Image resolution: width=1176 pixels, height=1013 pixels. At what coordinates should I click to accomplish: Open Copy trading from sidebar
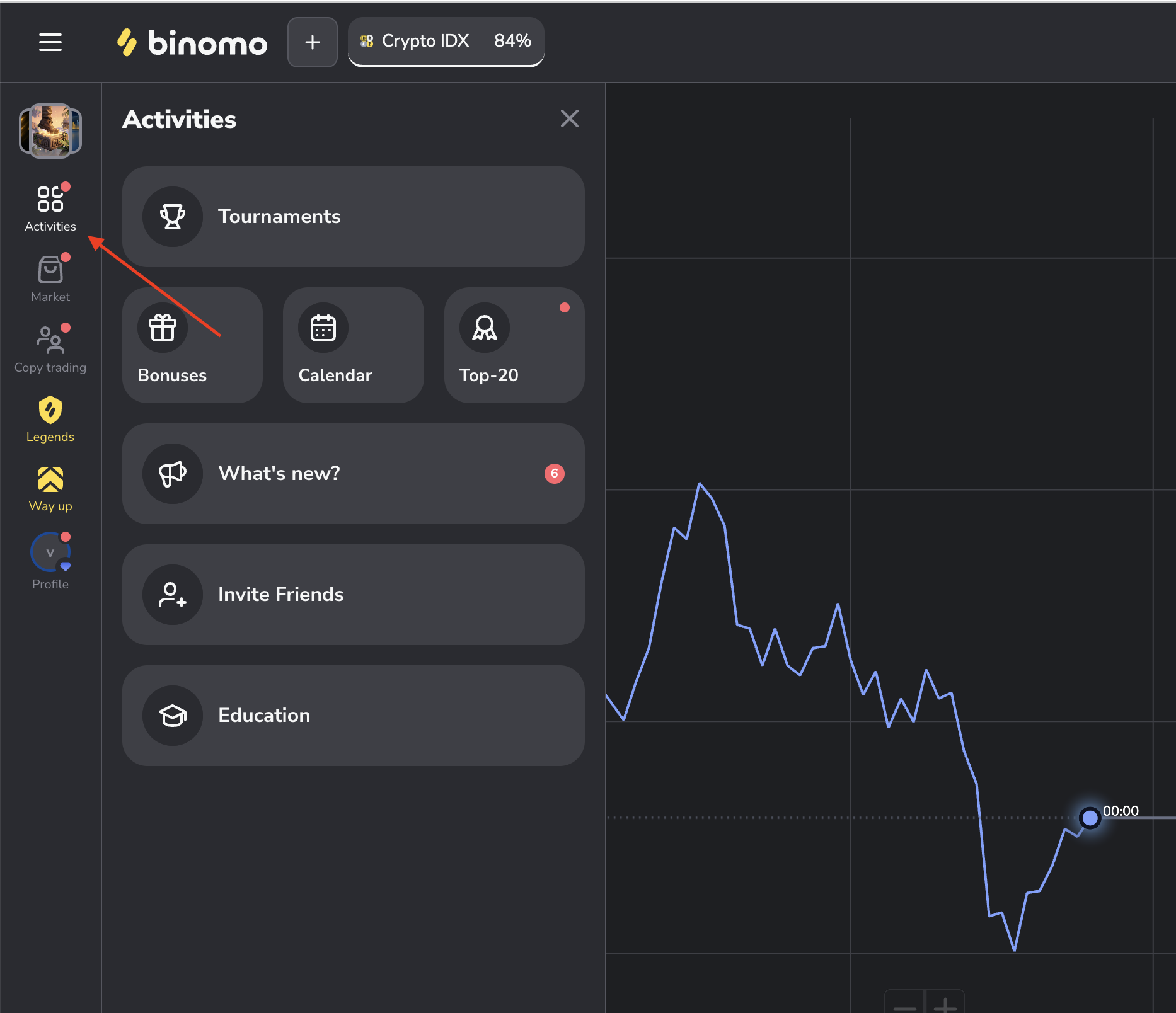50,350
